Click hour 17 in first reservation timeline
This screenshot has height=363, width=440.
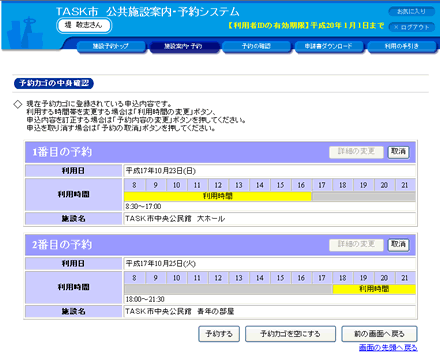click(x=322, y=185)
